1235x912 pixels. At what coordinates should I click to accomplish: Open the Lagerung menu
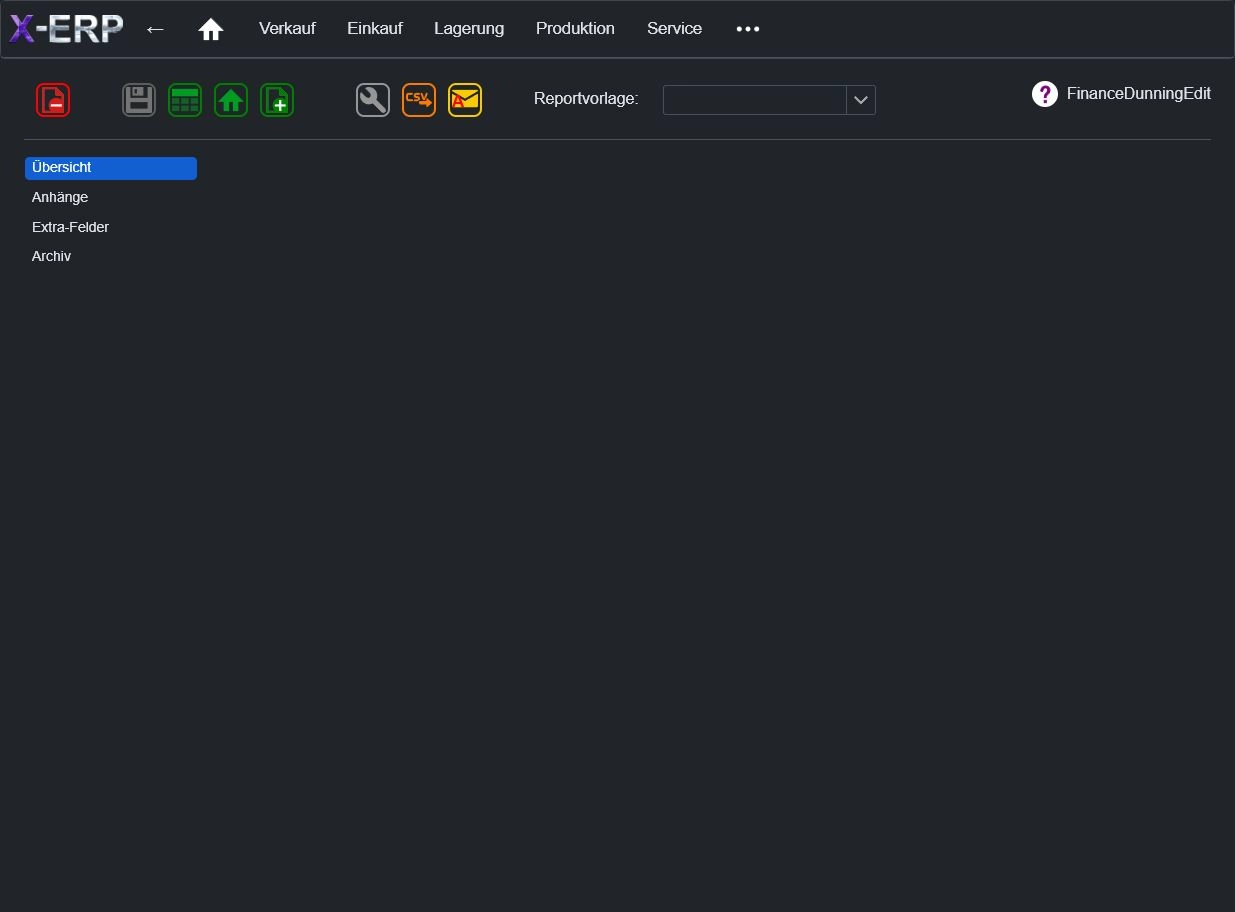[469, 29]
